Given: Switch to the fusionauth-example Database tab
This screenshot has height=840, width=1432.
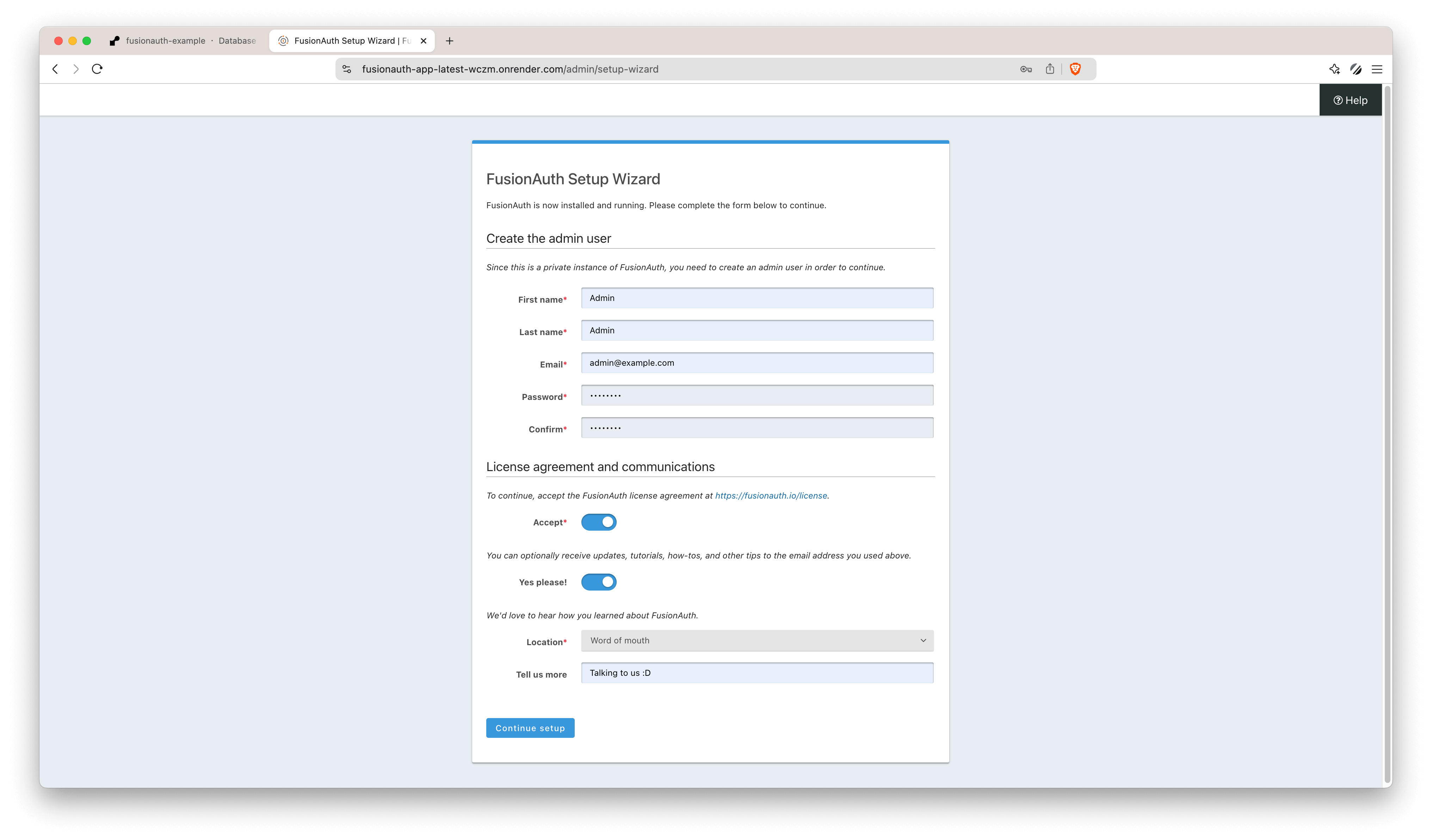Looking at the screenshot, I should [183, 41].
